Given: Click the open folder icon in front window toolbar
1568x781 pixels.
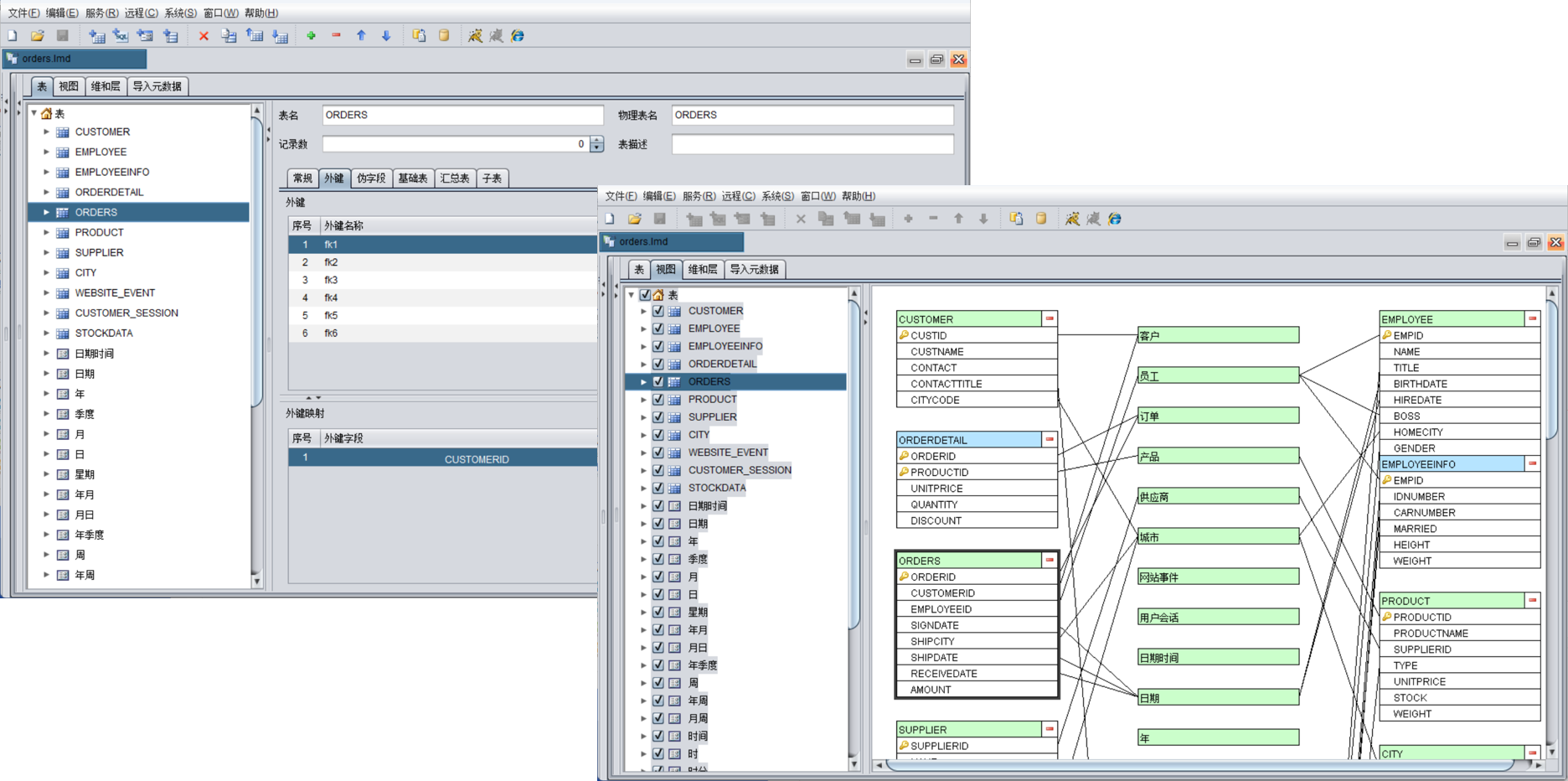Looking at the screenshot, I should click(x=635, y=219).
